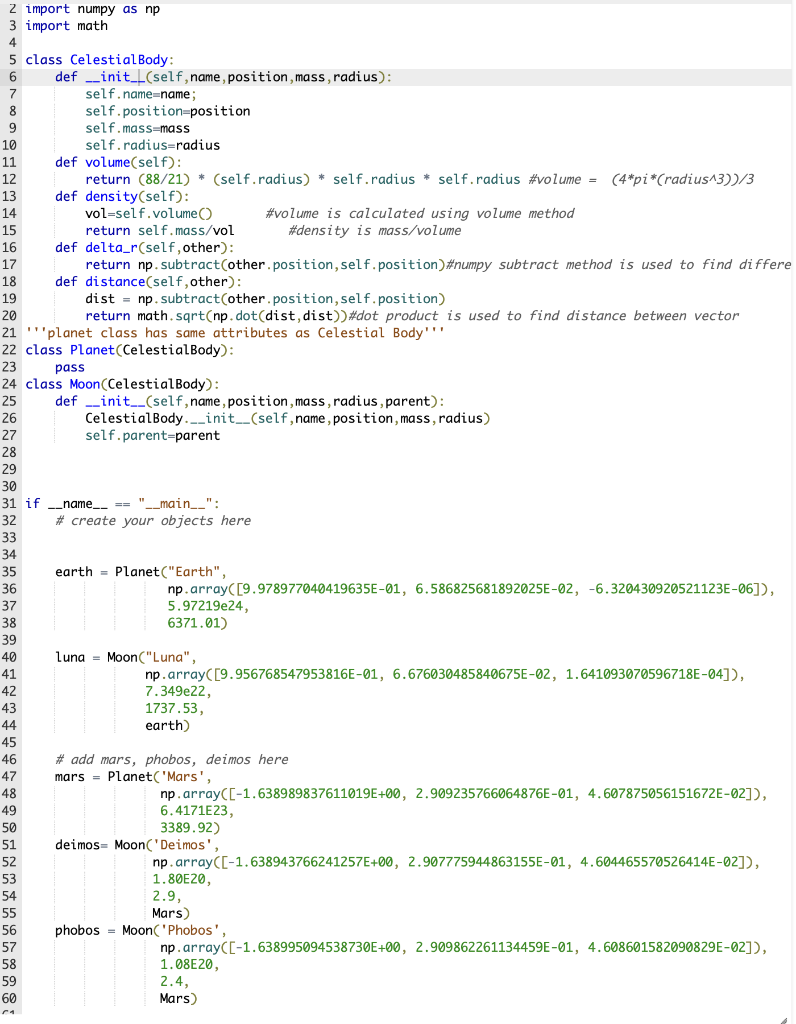Click the 'if __name__ == "__main__":' line
Image resolution: width=796 pixels, height=1024 pixels.
coord(122,504)
